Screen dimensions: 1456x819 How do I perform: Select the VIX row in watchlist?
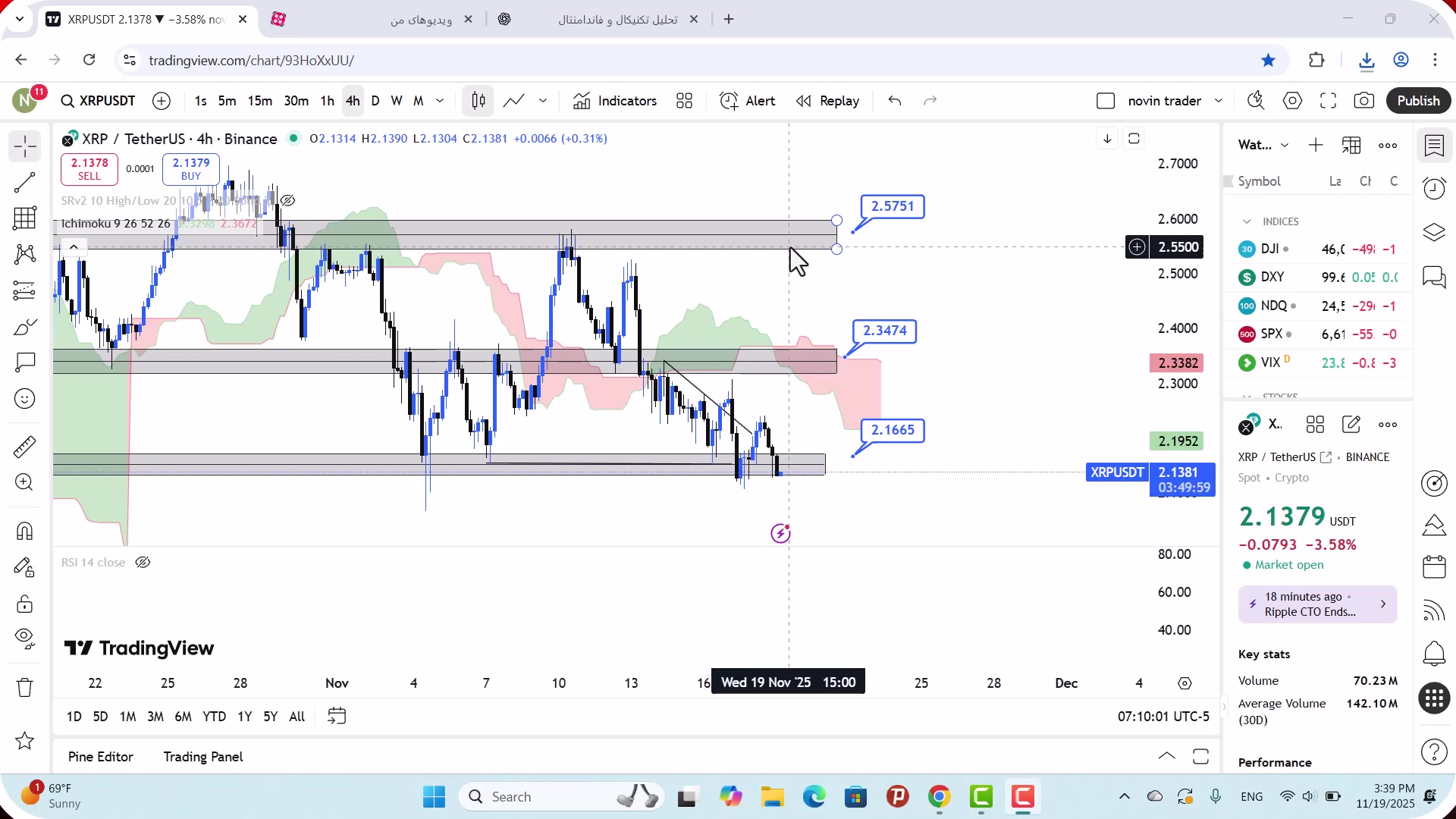coord(1317,362)
